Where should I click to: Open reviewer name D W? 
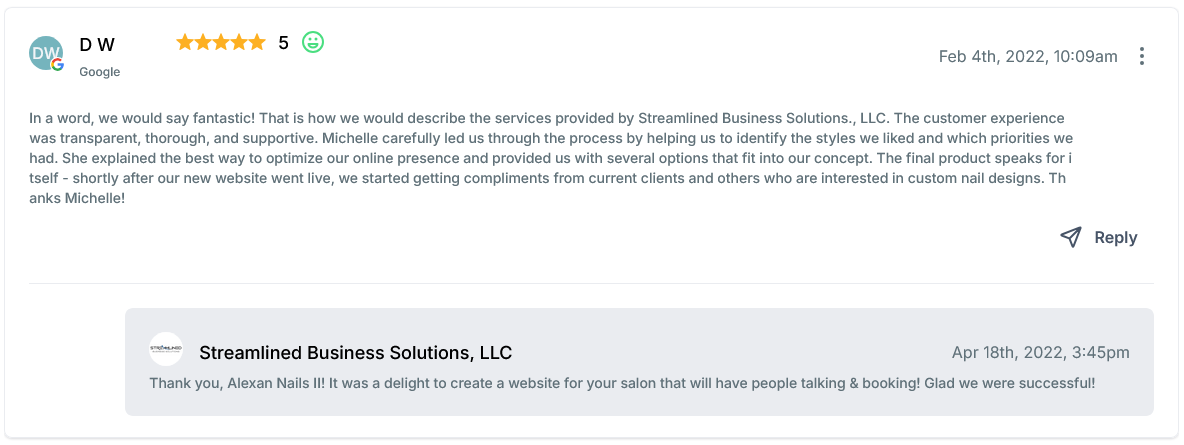[97, 45]
